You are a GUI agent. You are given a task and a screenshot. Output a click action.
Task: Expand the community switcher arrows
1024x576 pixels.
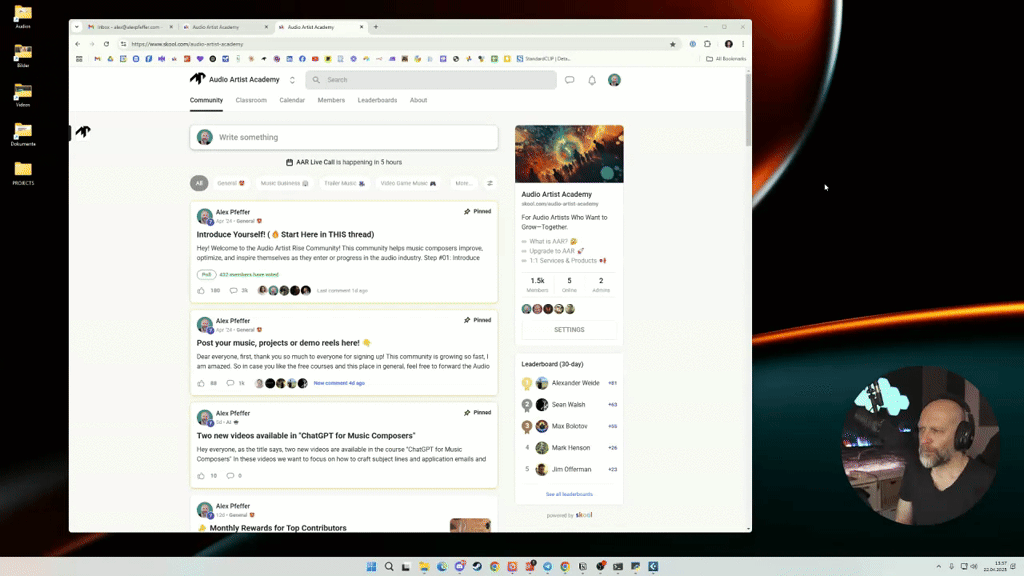click(292, 80)
